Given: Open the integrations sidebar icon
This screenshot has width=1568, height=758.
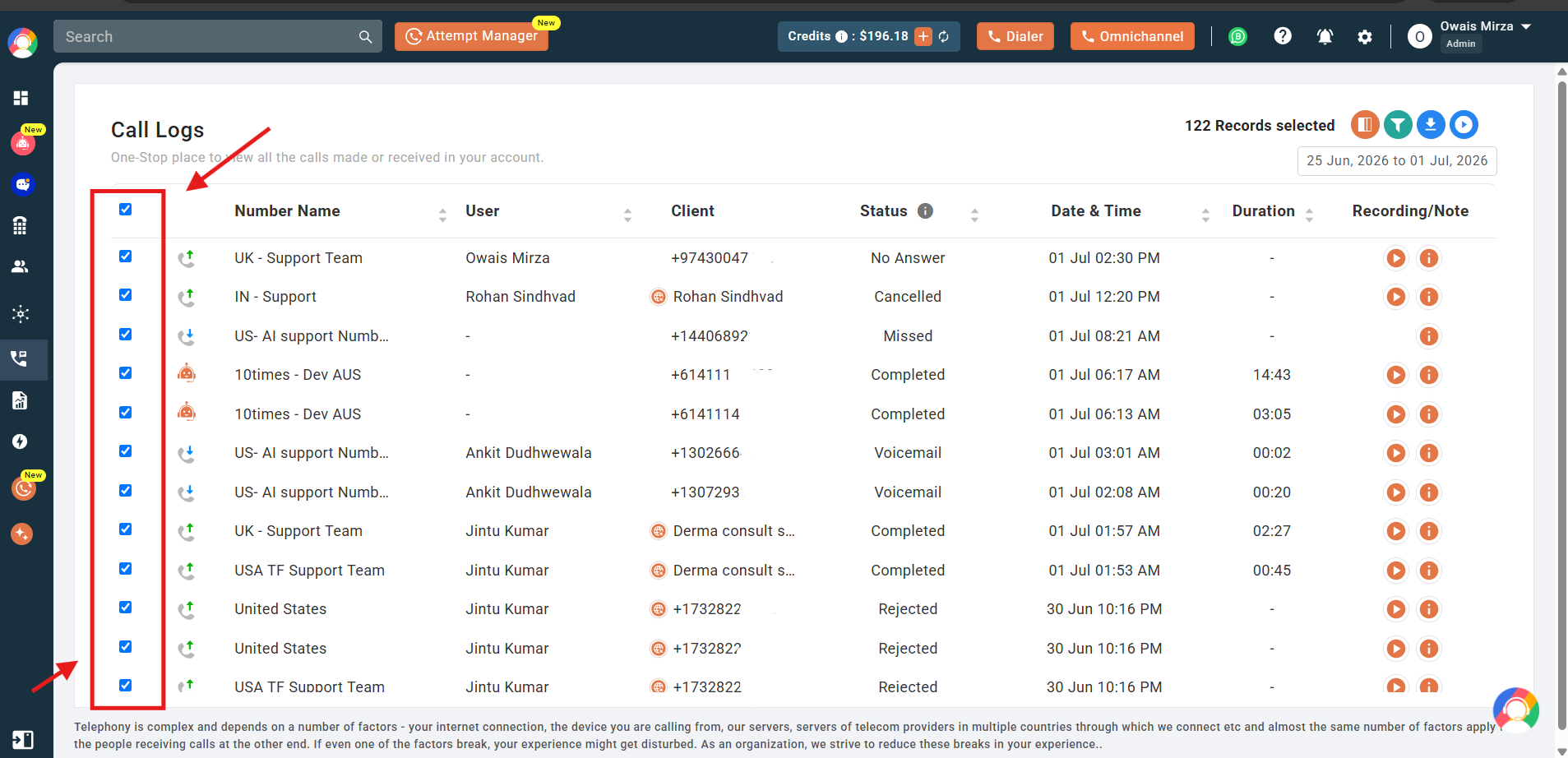Looking at the screenshot, I should click(21, 313).
